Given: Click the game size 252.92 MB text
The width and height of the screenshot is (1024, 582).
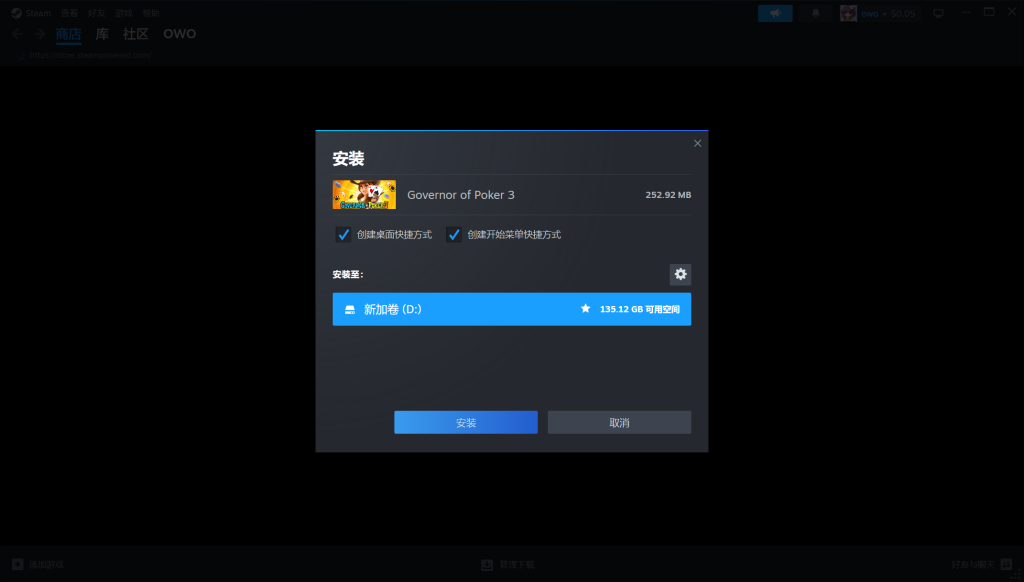Looking at the screenshot, I should 668,195.
